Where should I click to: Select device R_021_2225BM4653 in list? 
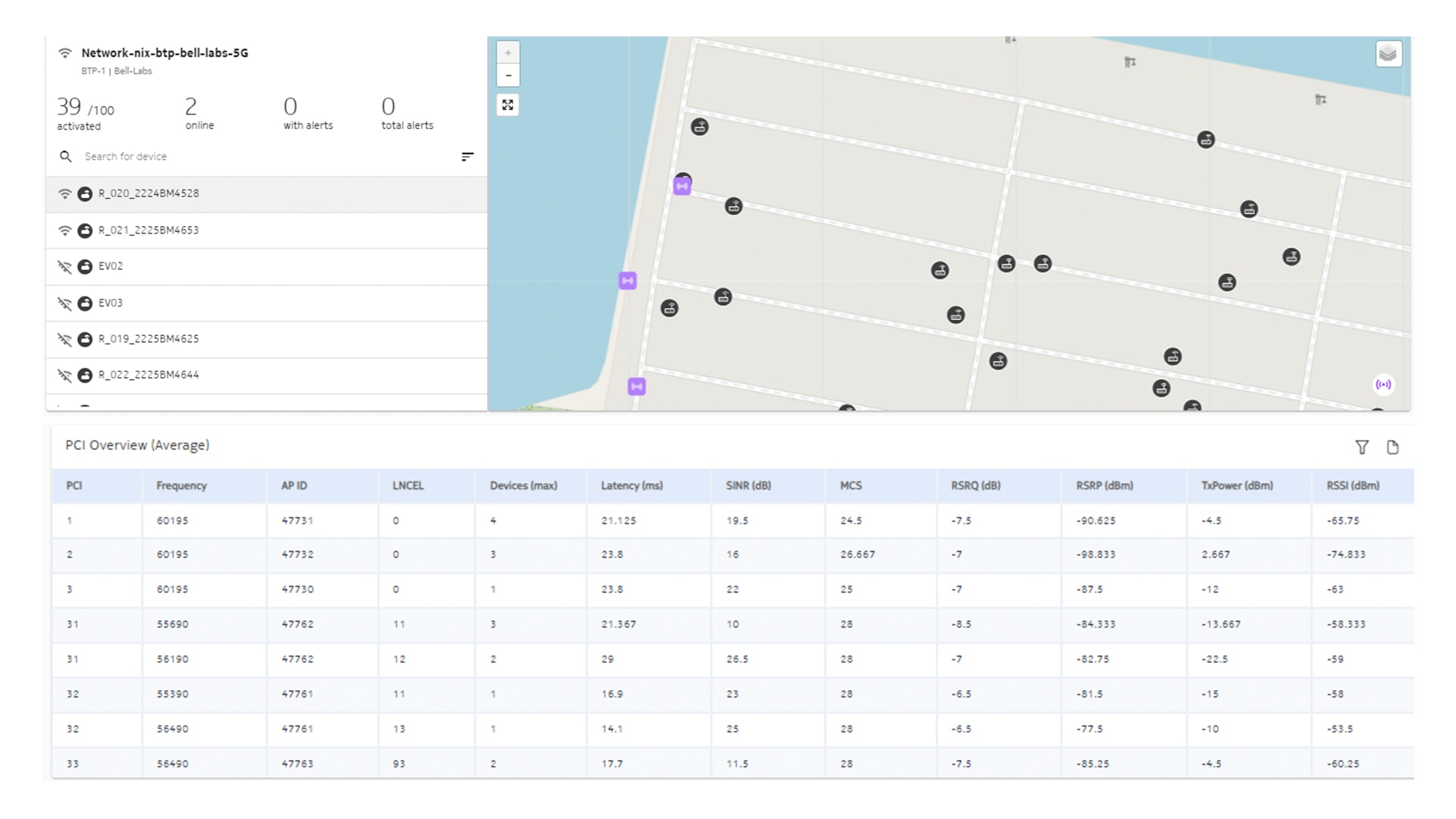pos(149,230)
